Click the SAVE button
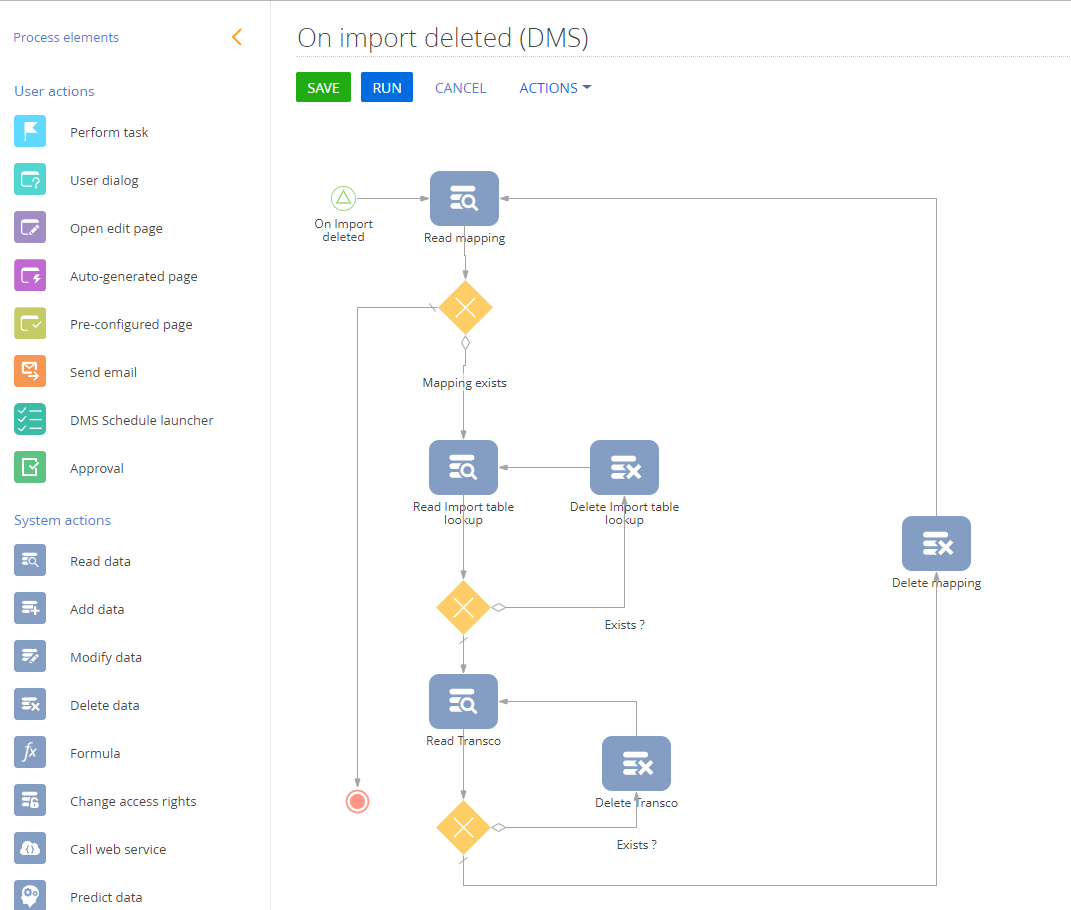 pyautogui.click(x=323, y=88)
